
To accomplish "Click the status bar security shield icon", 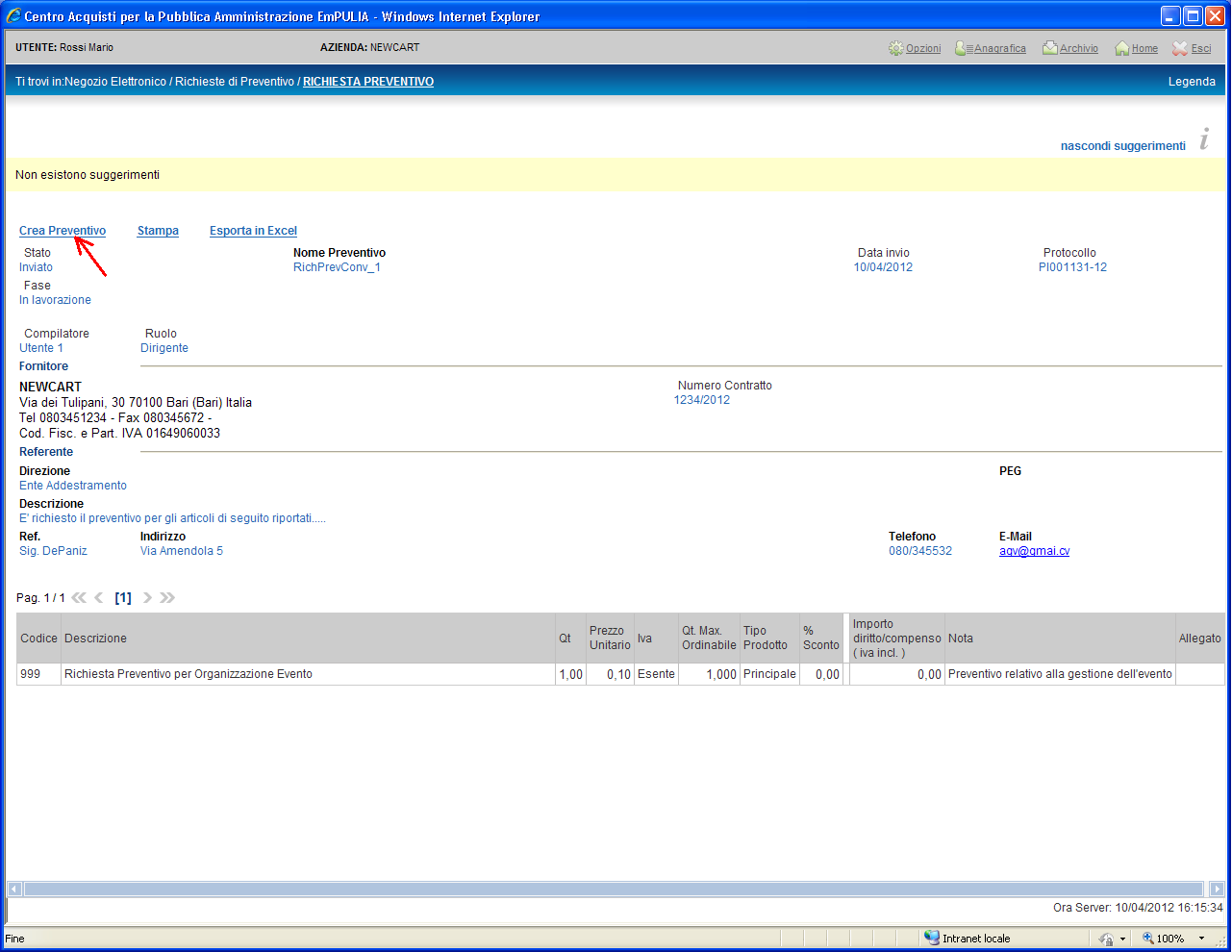I will pyautogui.click(x=1106, y=939).
